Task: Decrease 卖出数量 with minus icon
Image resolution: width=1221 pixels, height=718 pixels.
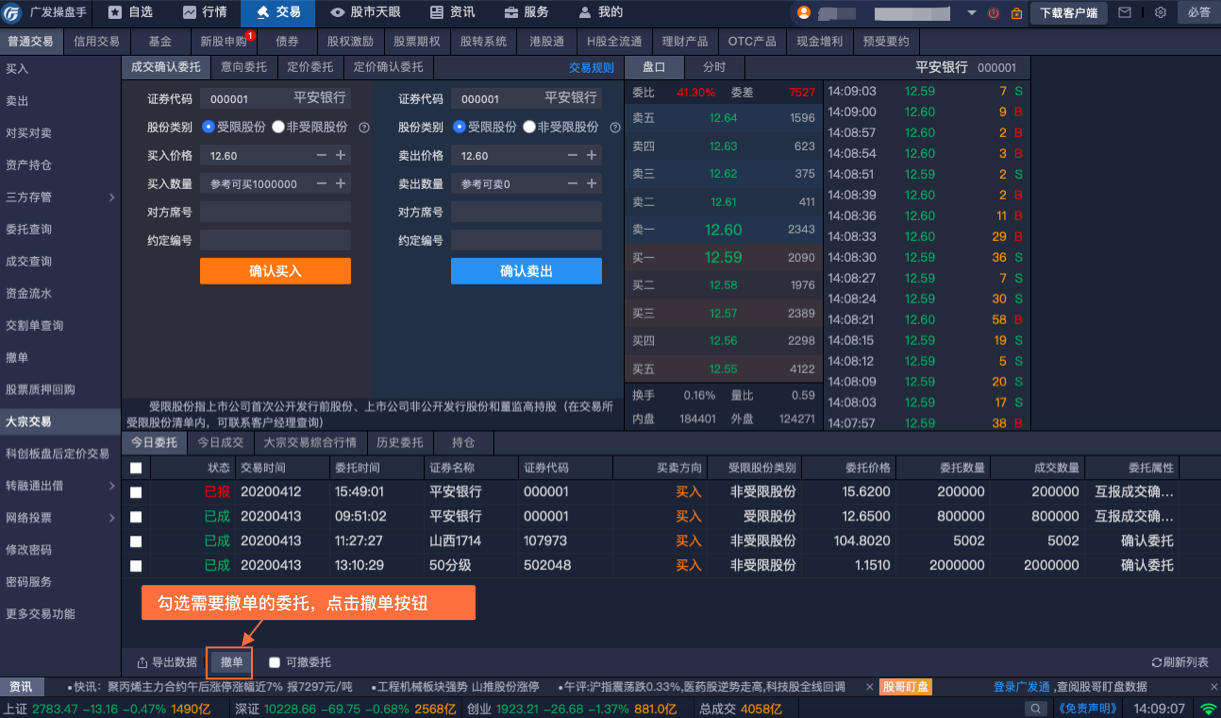Action: click(x=573, y=184)
